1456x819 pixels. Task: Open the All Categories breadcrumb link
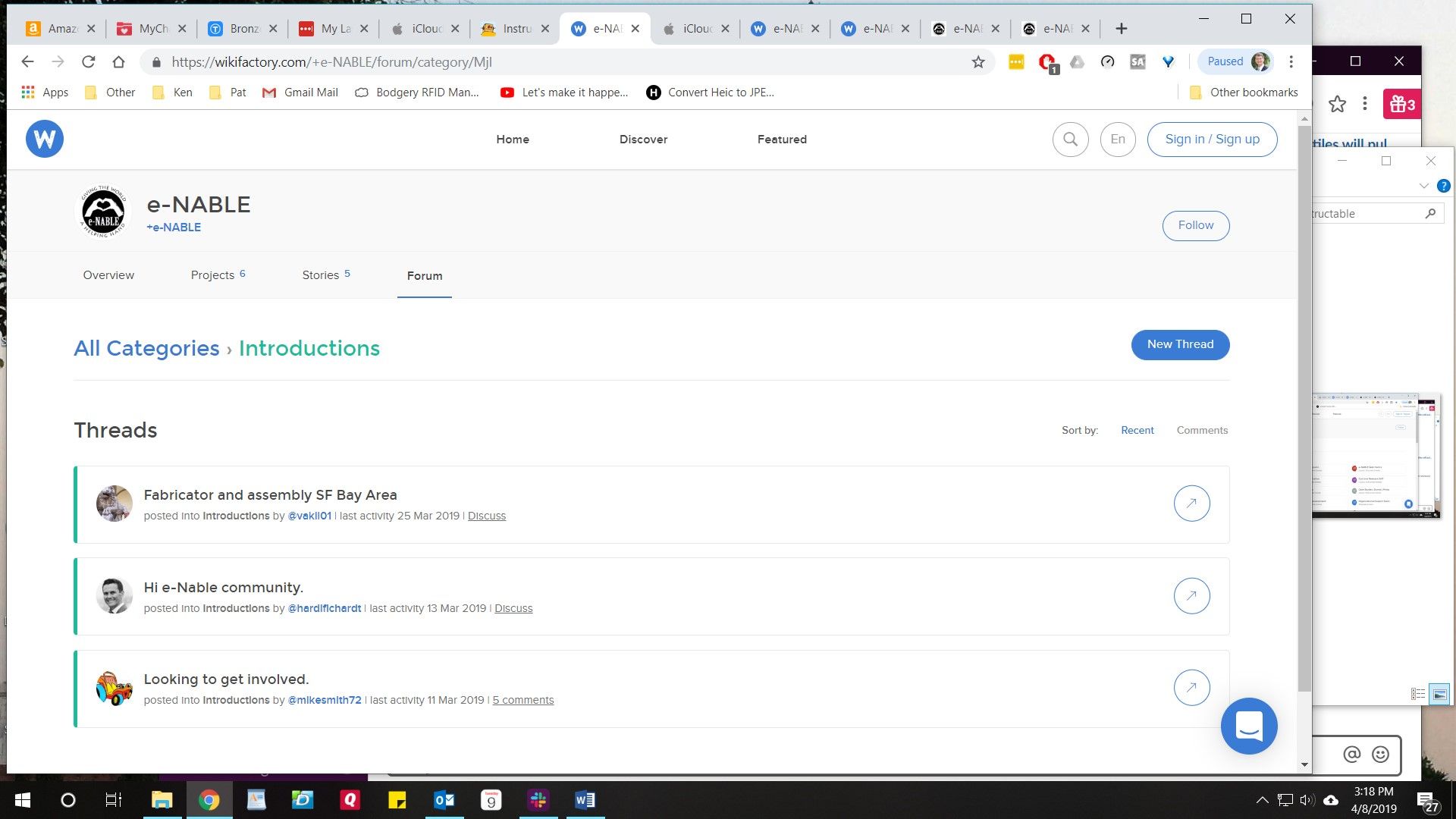click(x=146, y=348)
